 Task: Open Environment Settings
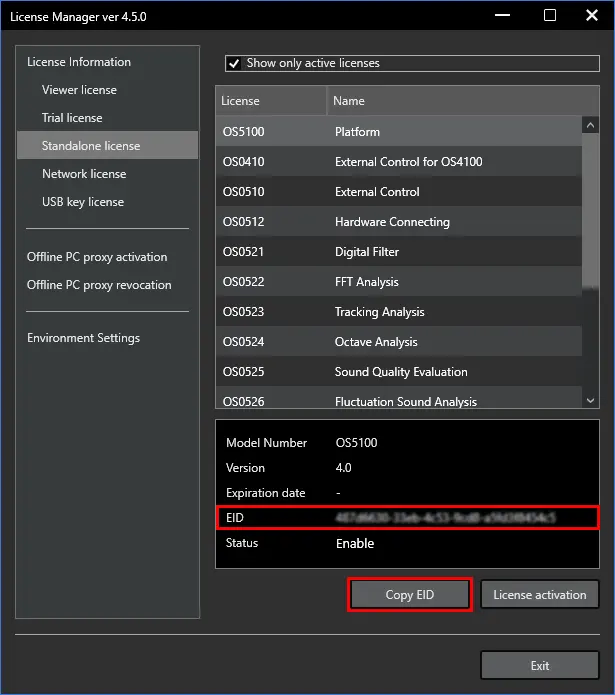(x=83, y=338)
